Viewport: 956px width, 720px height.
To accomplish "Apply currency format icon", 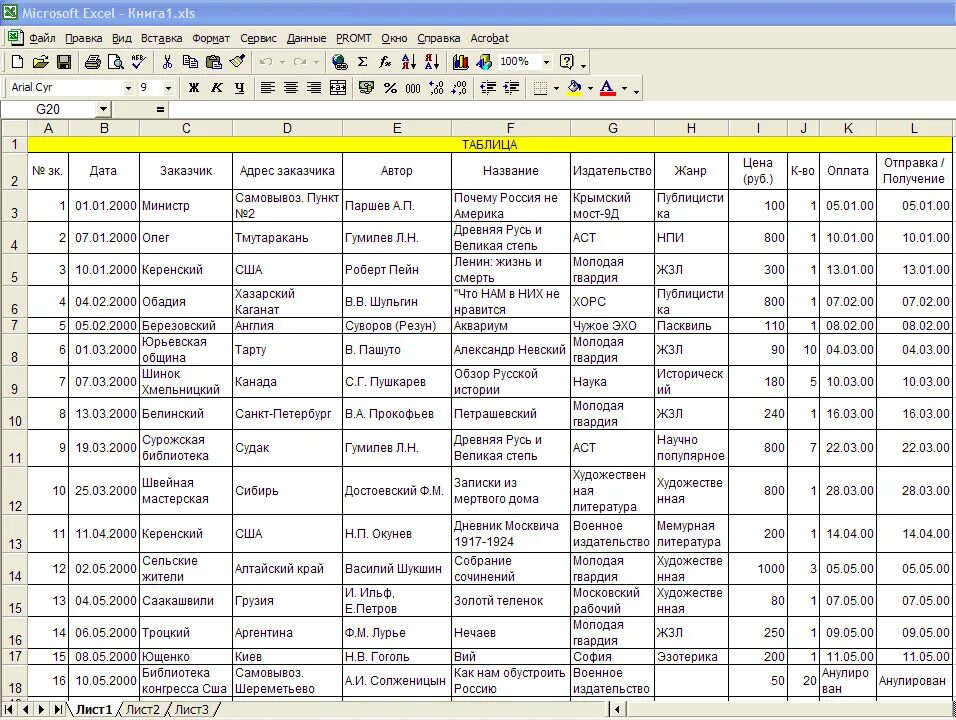I will [x=367, y=88].
